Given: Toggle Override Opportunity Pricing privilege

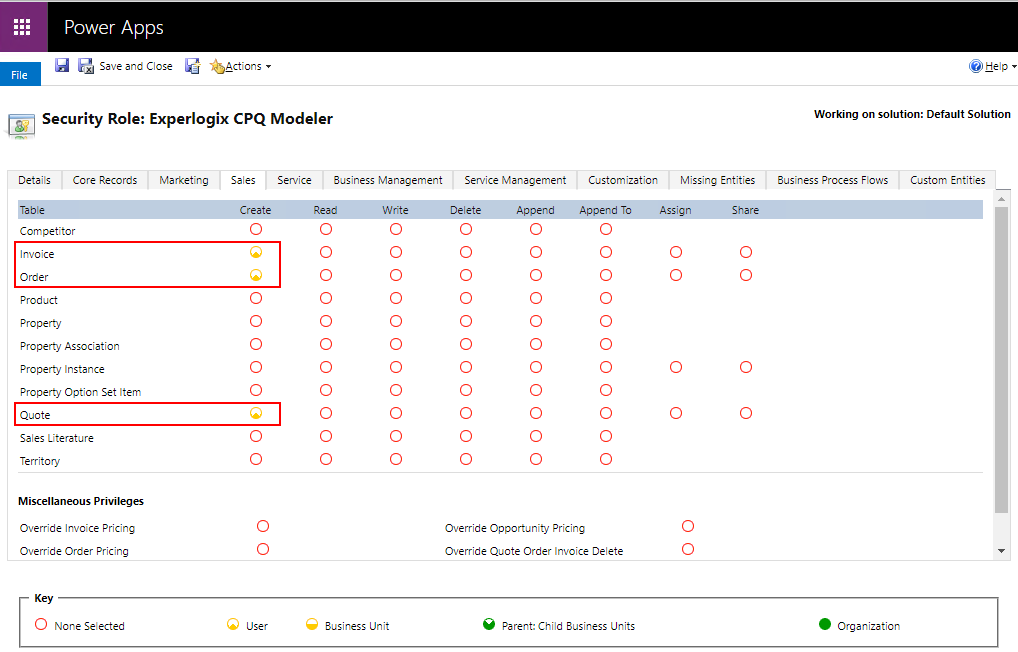Looking at the screenshot, I should click(x=688, y=526).
